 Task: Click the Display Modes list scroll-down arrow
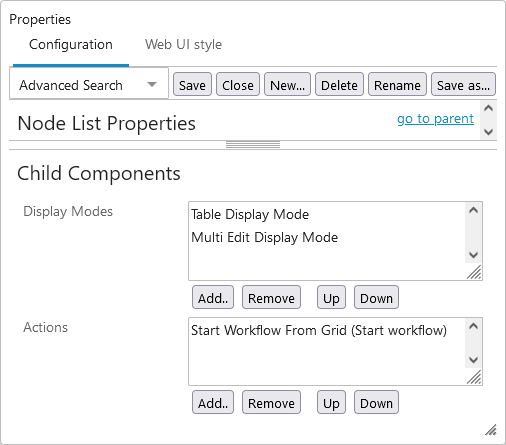click(473, 255)
